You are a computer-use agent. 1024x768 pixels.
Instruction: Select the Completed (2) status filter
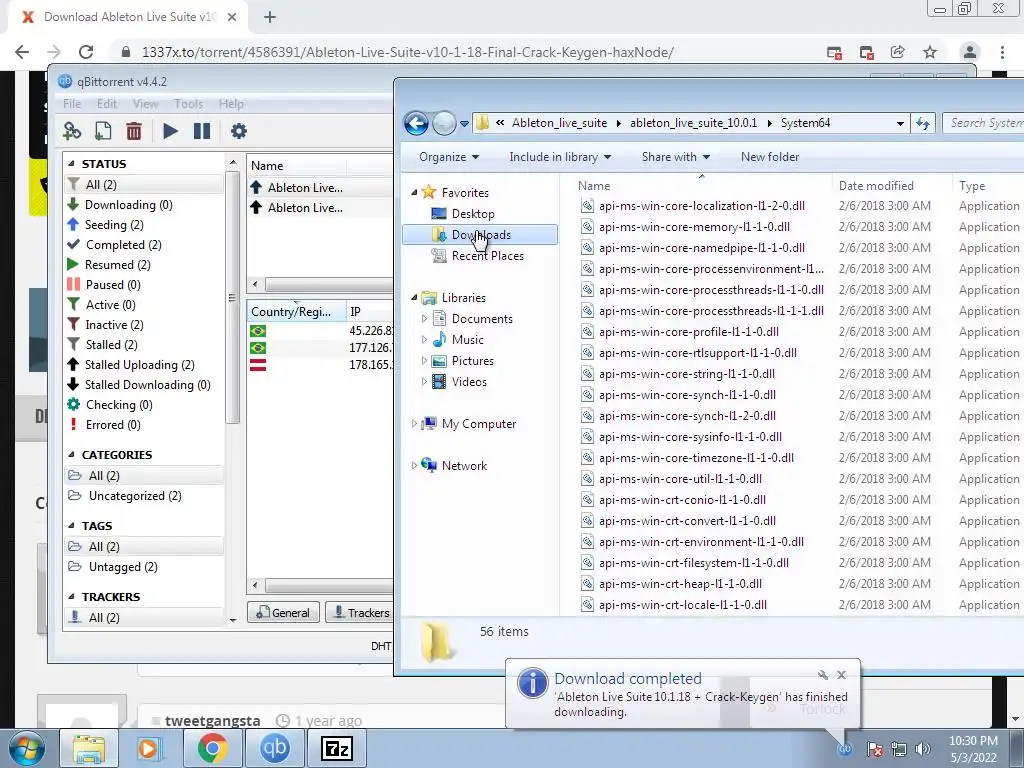[123, 245]
